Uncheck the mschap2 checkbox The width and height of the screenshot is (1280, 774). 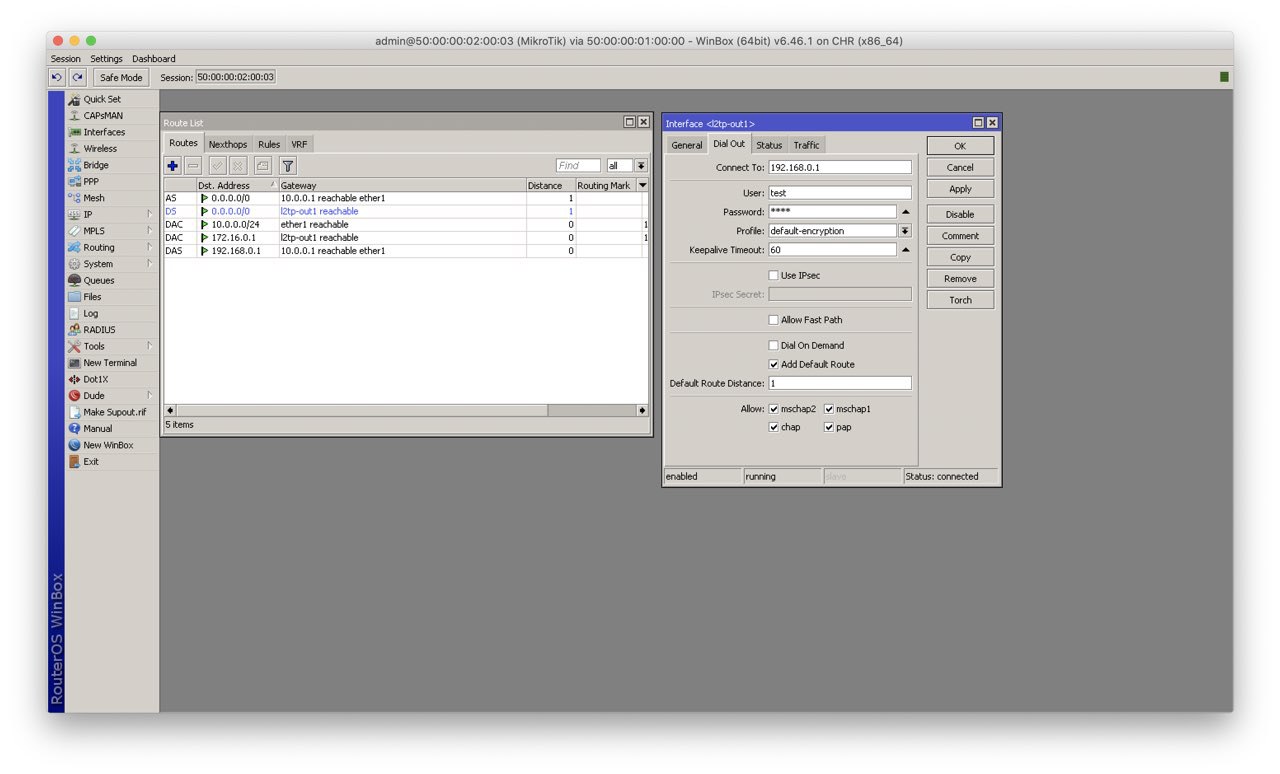pos(773,409)
